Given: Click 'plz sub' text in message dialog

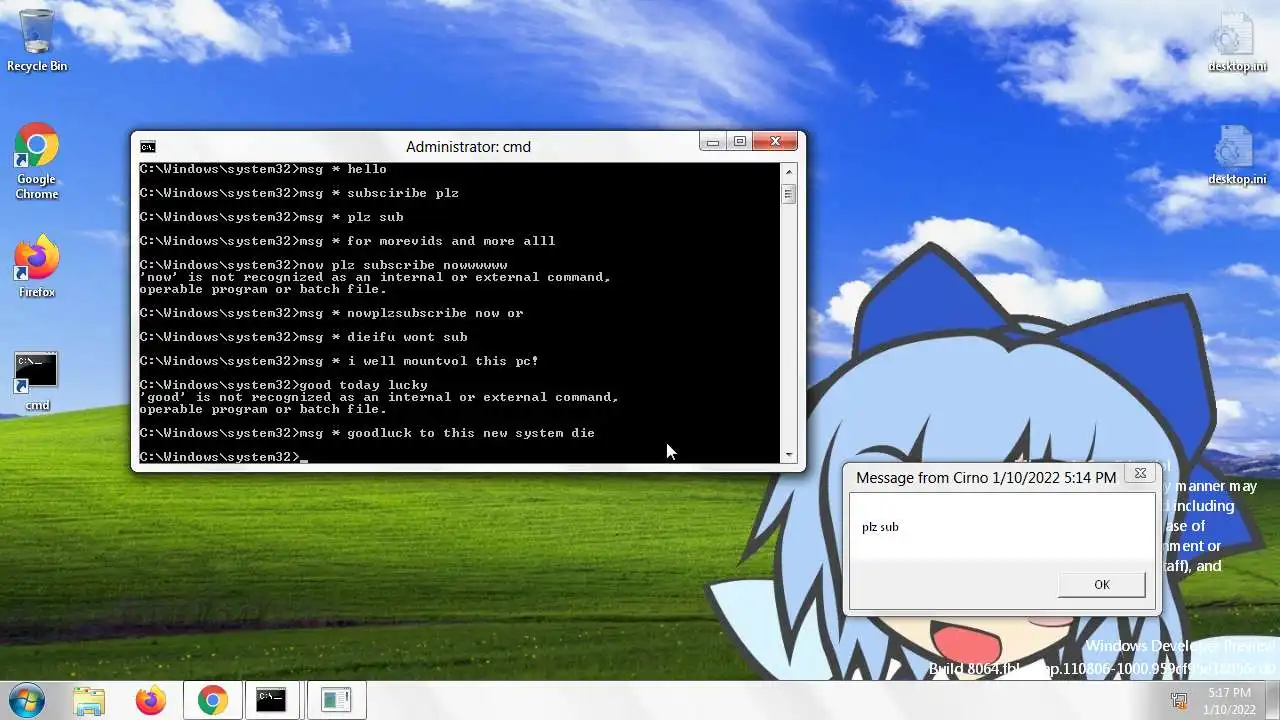Looking at the screenshot, I should 880,527.
